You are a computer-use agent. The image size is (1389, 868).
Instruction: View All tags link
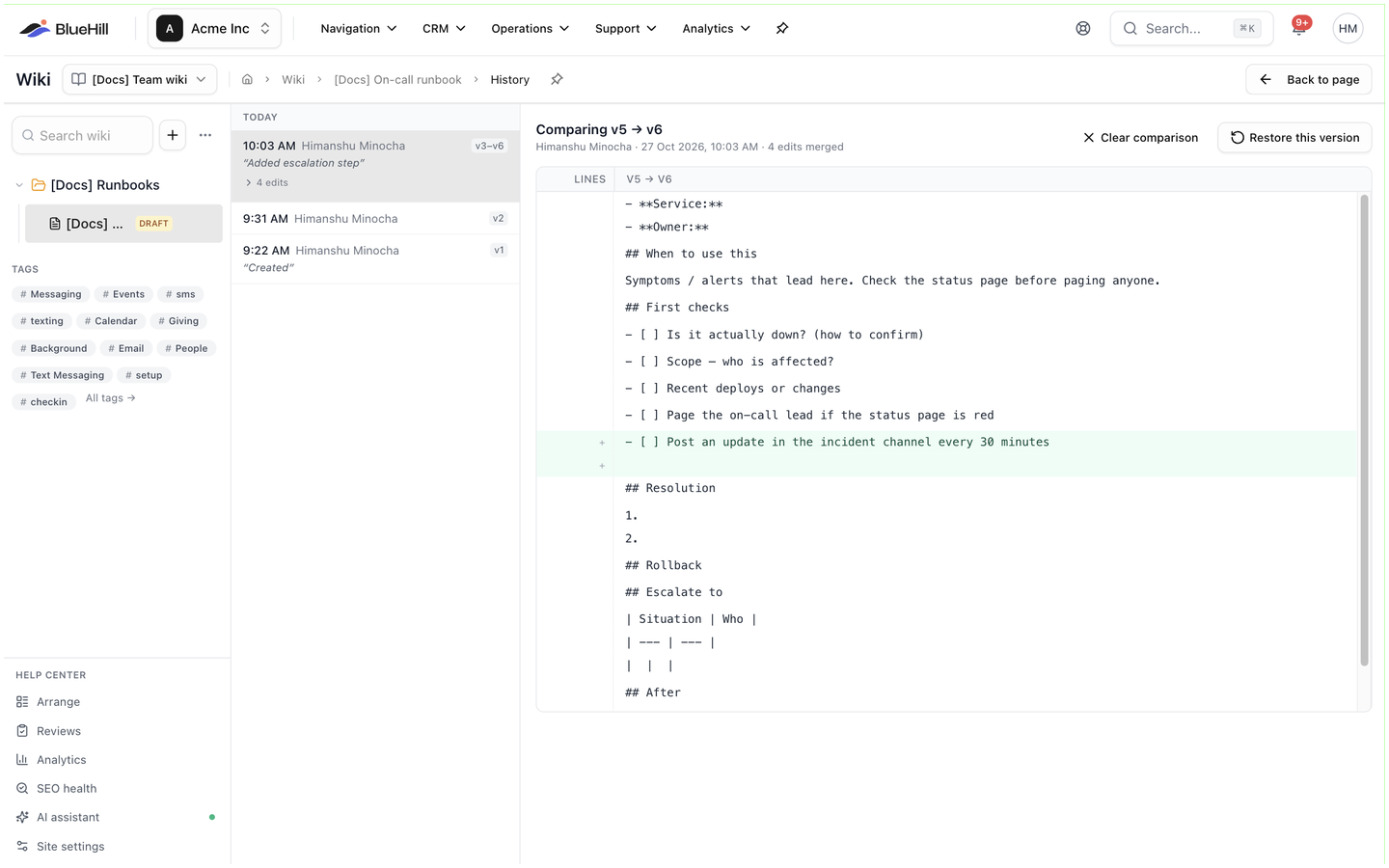[111, 398]
